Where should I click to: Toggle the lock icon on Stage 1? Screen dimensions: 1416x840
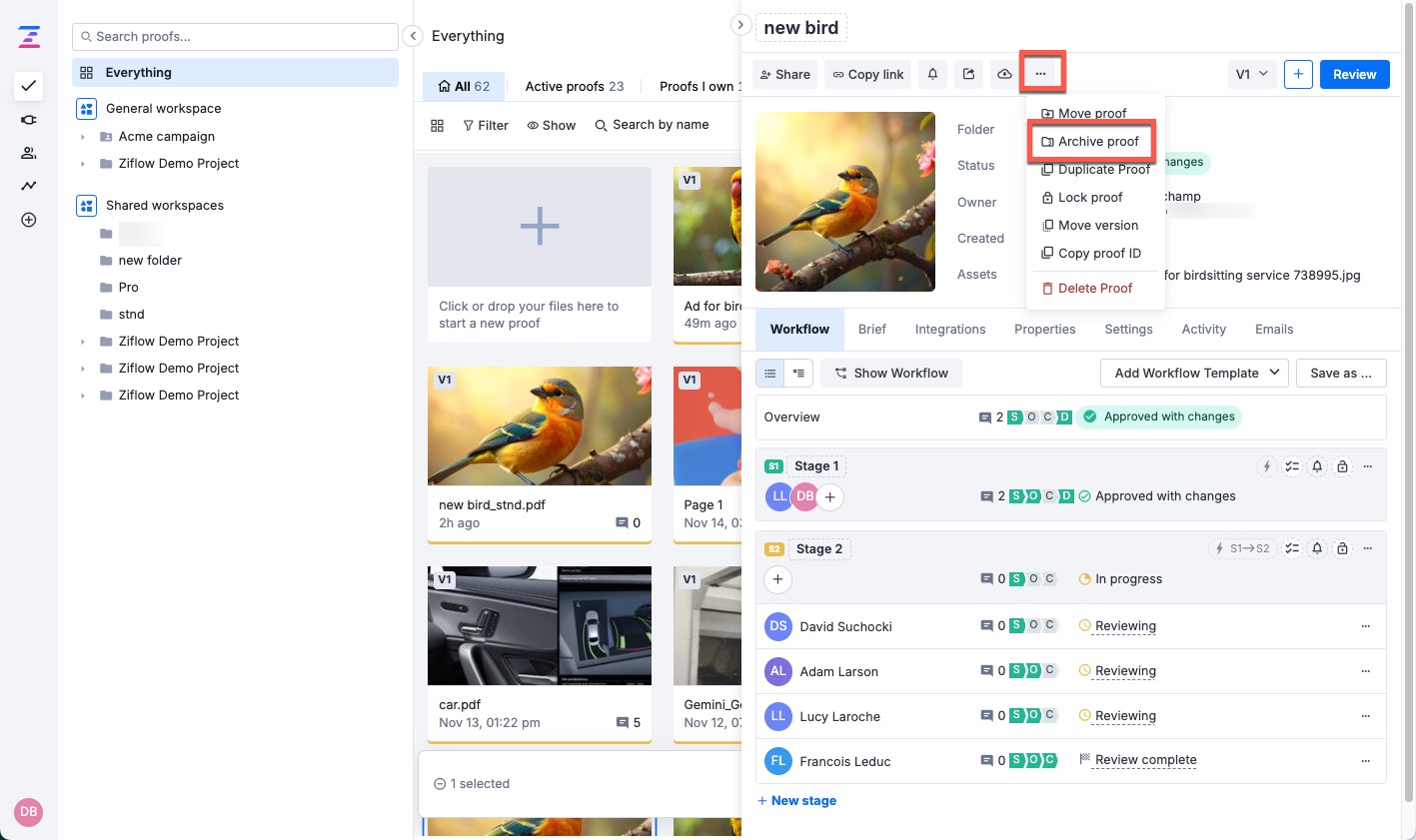tap(1342, 465)
